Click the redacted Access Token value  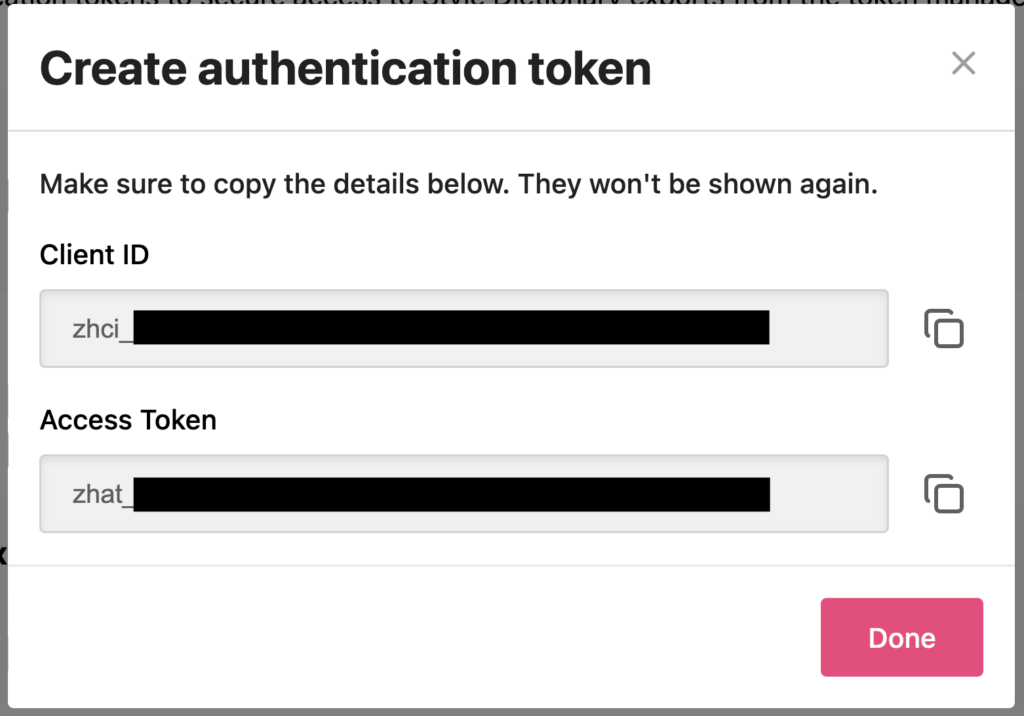451,495
